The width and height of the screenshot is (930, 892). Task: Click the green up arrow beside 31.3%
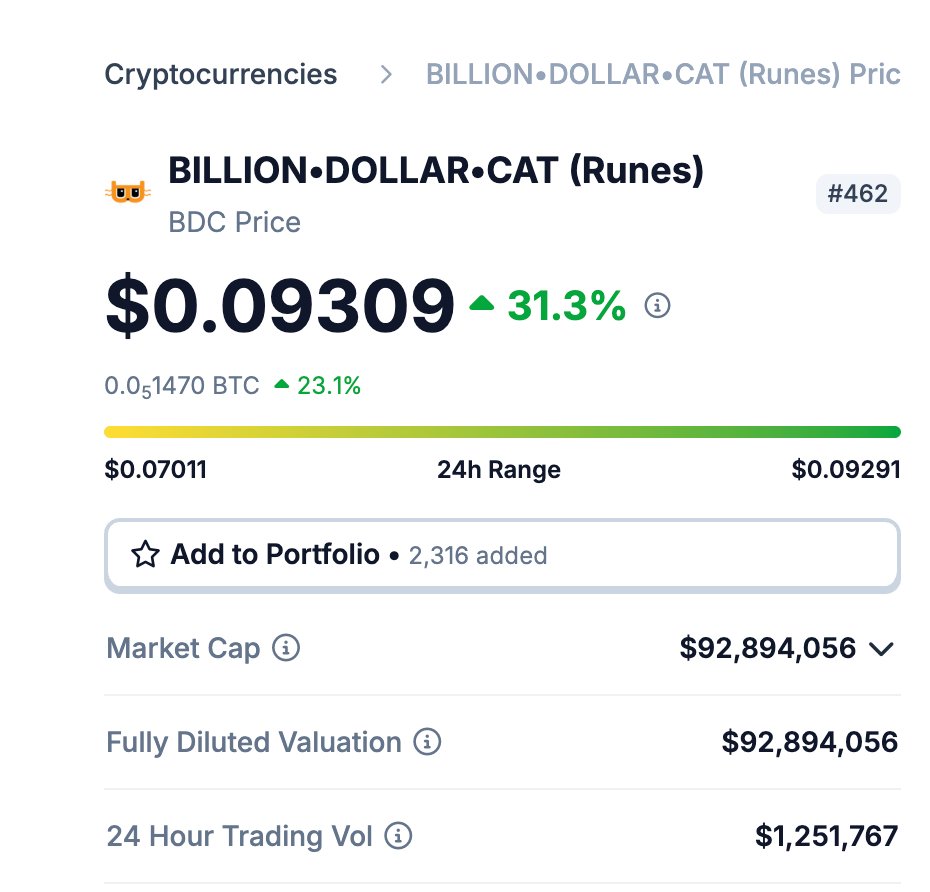[x=482, y=304]
